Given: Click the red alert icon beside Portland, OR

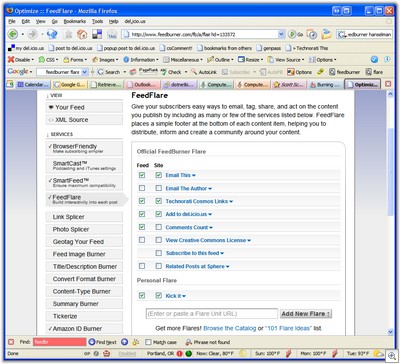Looking at the screenshot, I should (x=179, y=353).
